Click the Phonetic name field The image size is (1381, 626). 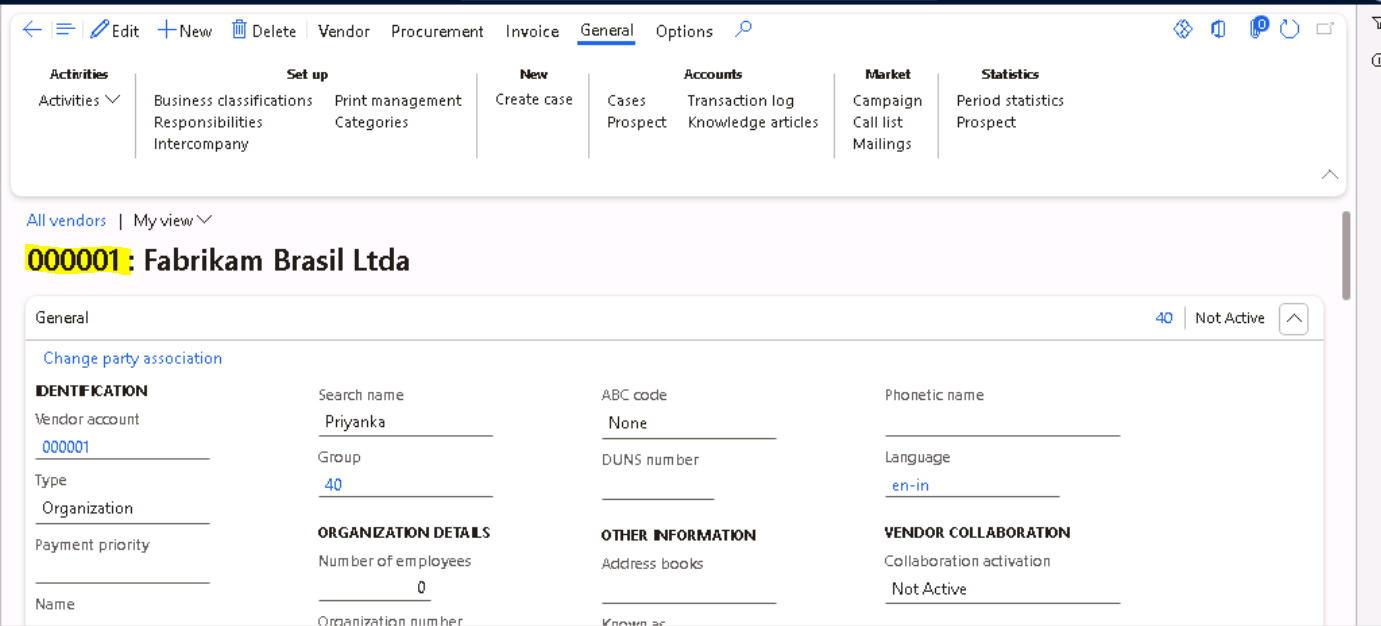[1002, 423]
